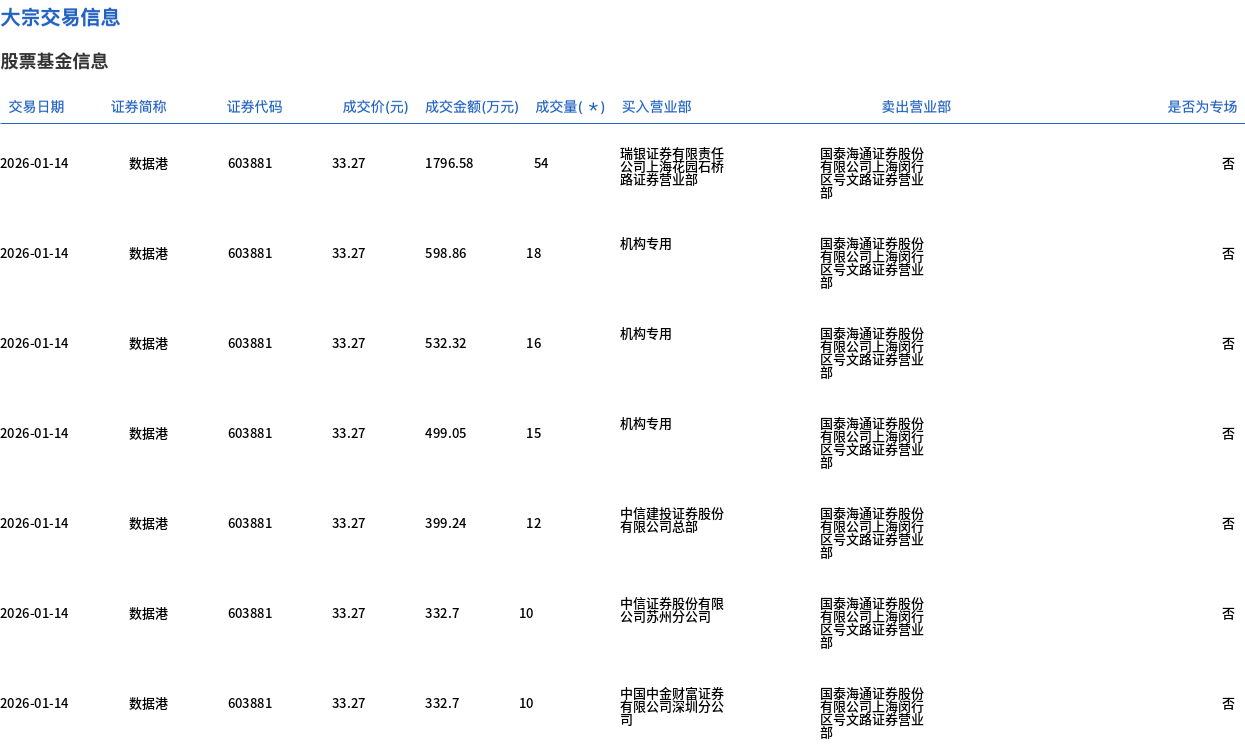Click volume value 18

tap(534, 253)
